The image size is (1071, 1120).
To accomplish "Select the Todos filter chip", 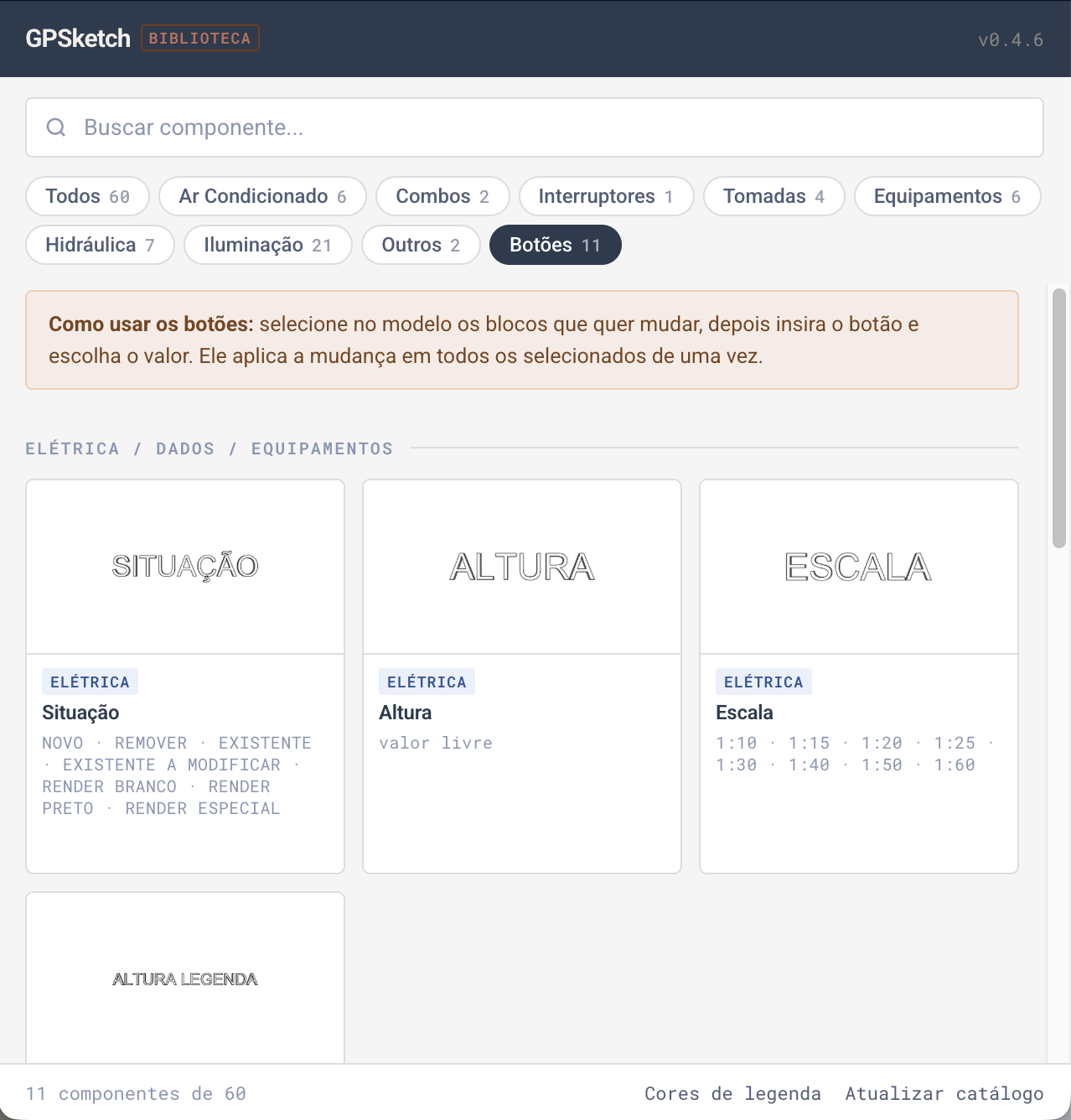I will (x=88, y=196).
